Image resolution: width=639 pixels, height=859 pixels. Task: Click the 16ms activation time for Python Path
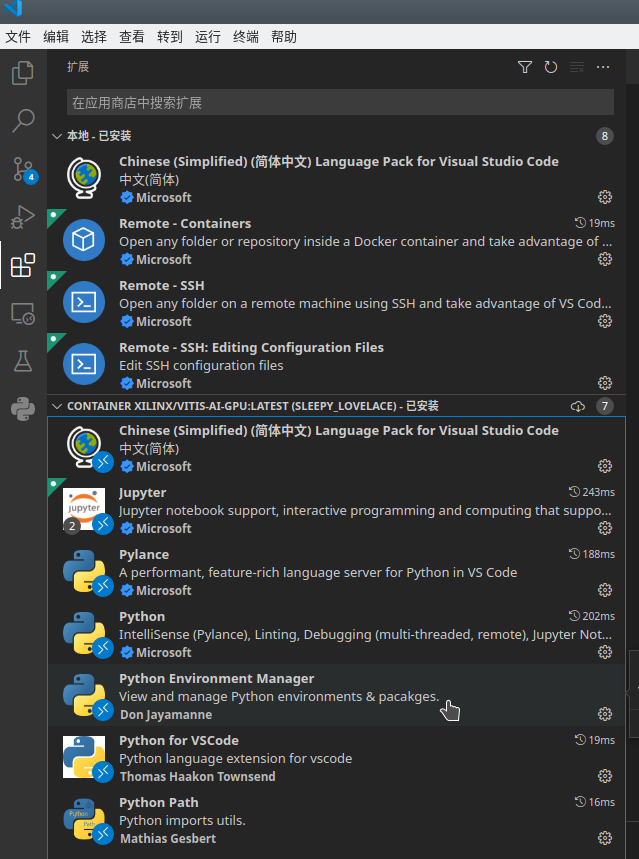point(595,801)
